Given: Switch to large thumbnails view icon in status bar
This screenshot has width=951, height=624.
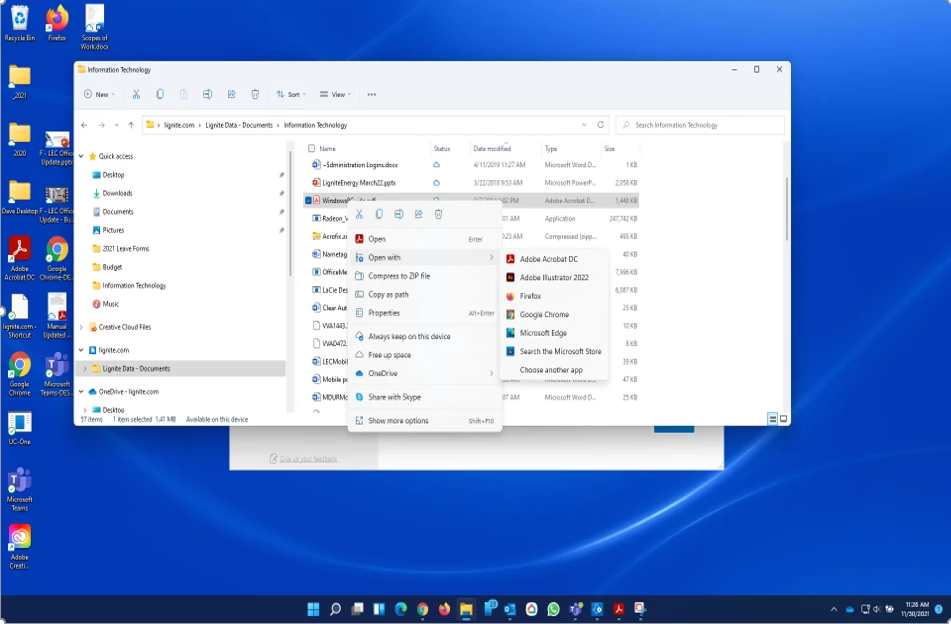Looking at the screenshot, I should pos(784,419).
